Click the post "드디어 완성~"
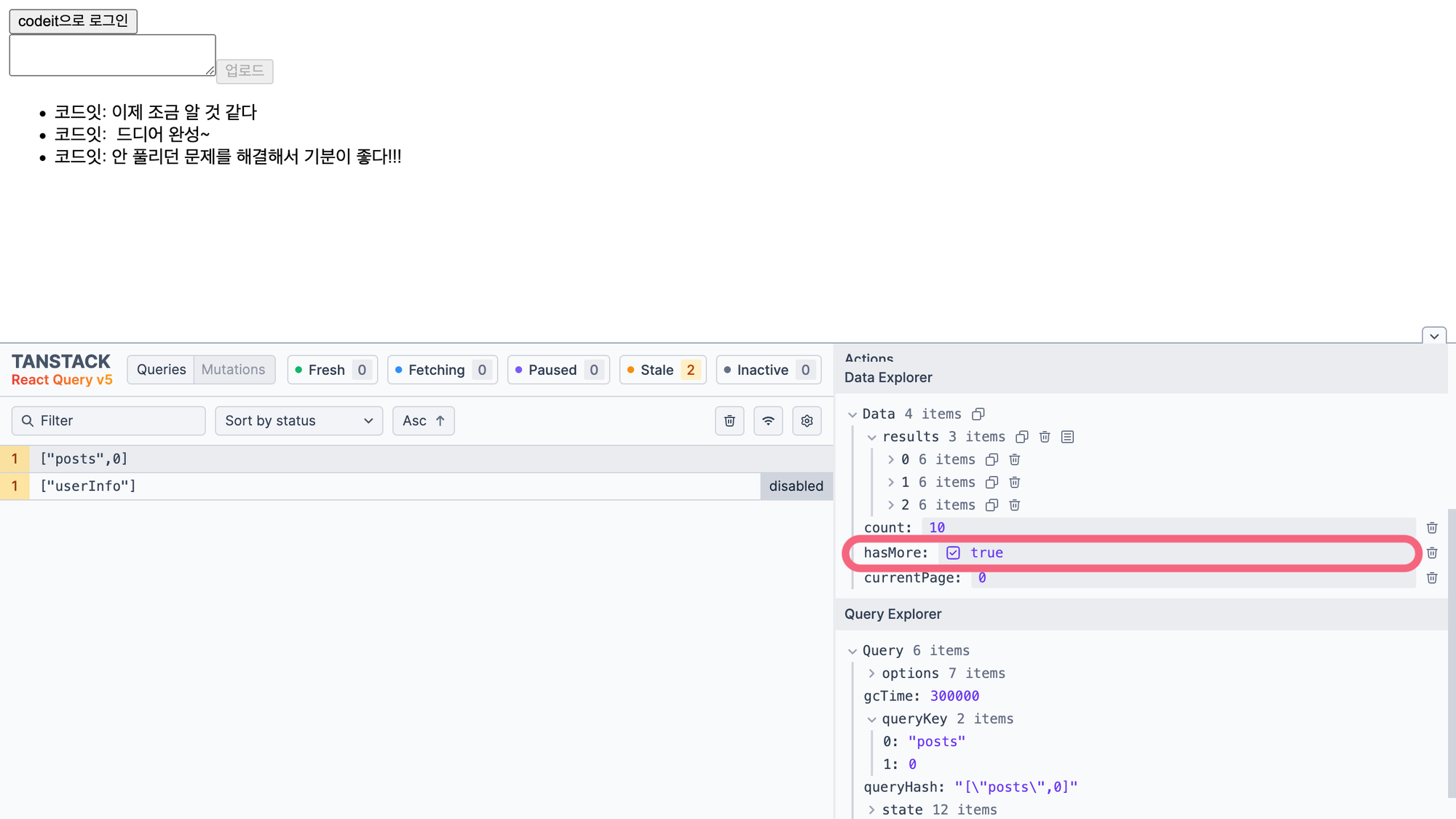Viewport: 1456px width, 819px height. [163, 134]
